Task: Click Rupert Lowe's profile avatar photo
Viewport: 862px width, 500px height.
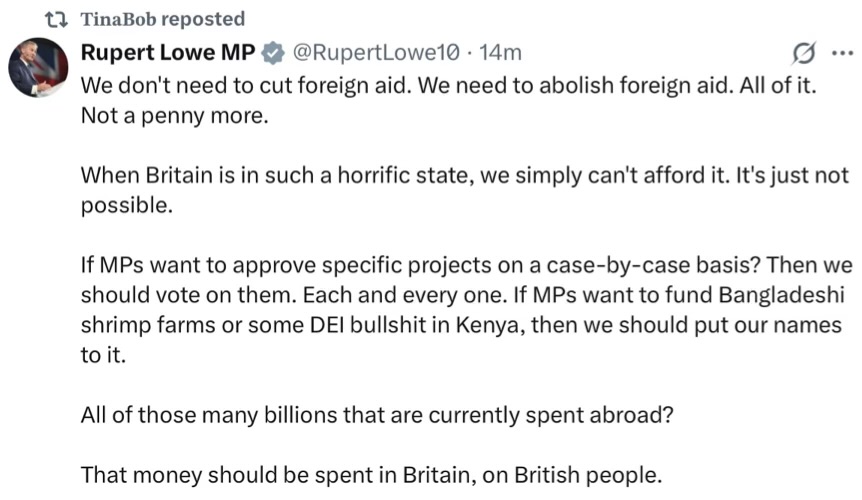Action: coord(37,68)
